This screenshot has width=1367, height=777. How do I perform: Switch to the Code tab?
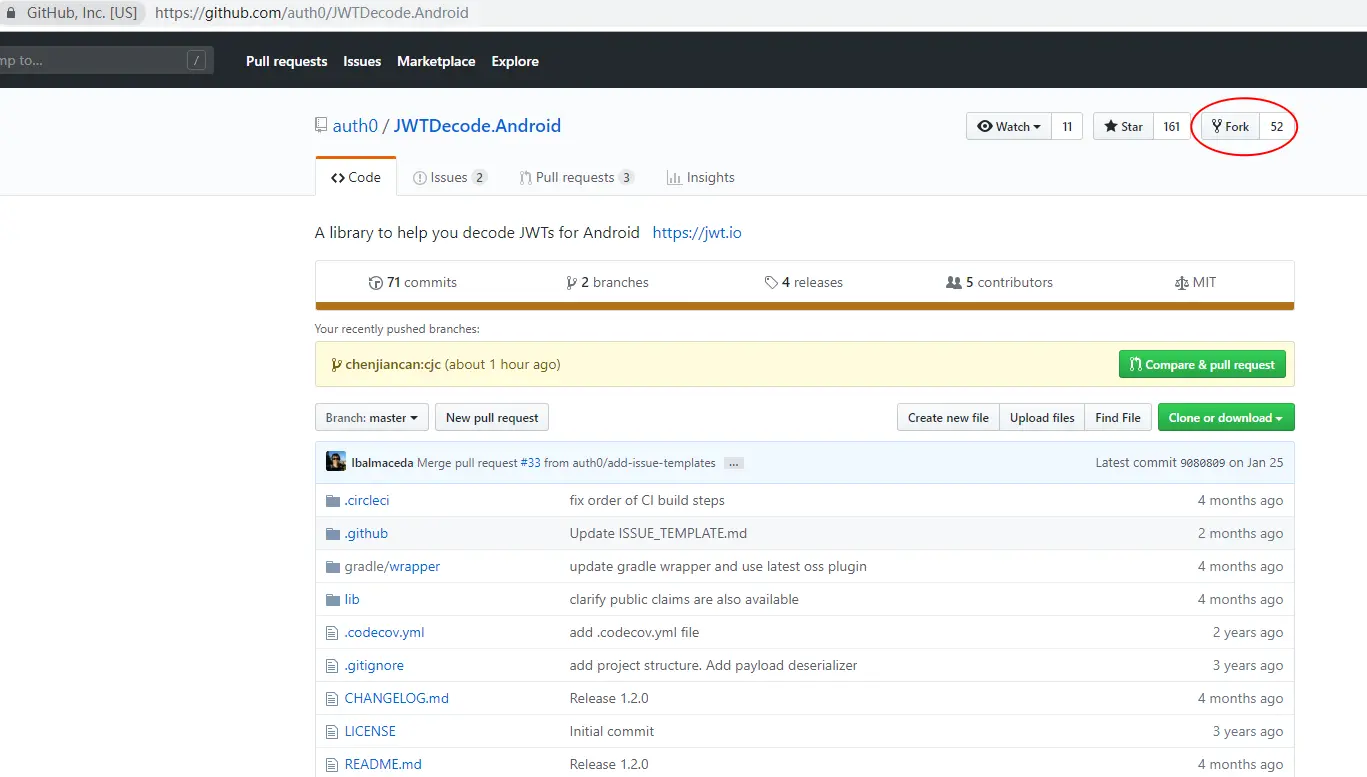click(356, 177)
